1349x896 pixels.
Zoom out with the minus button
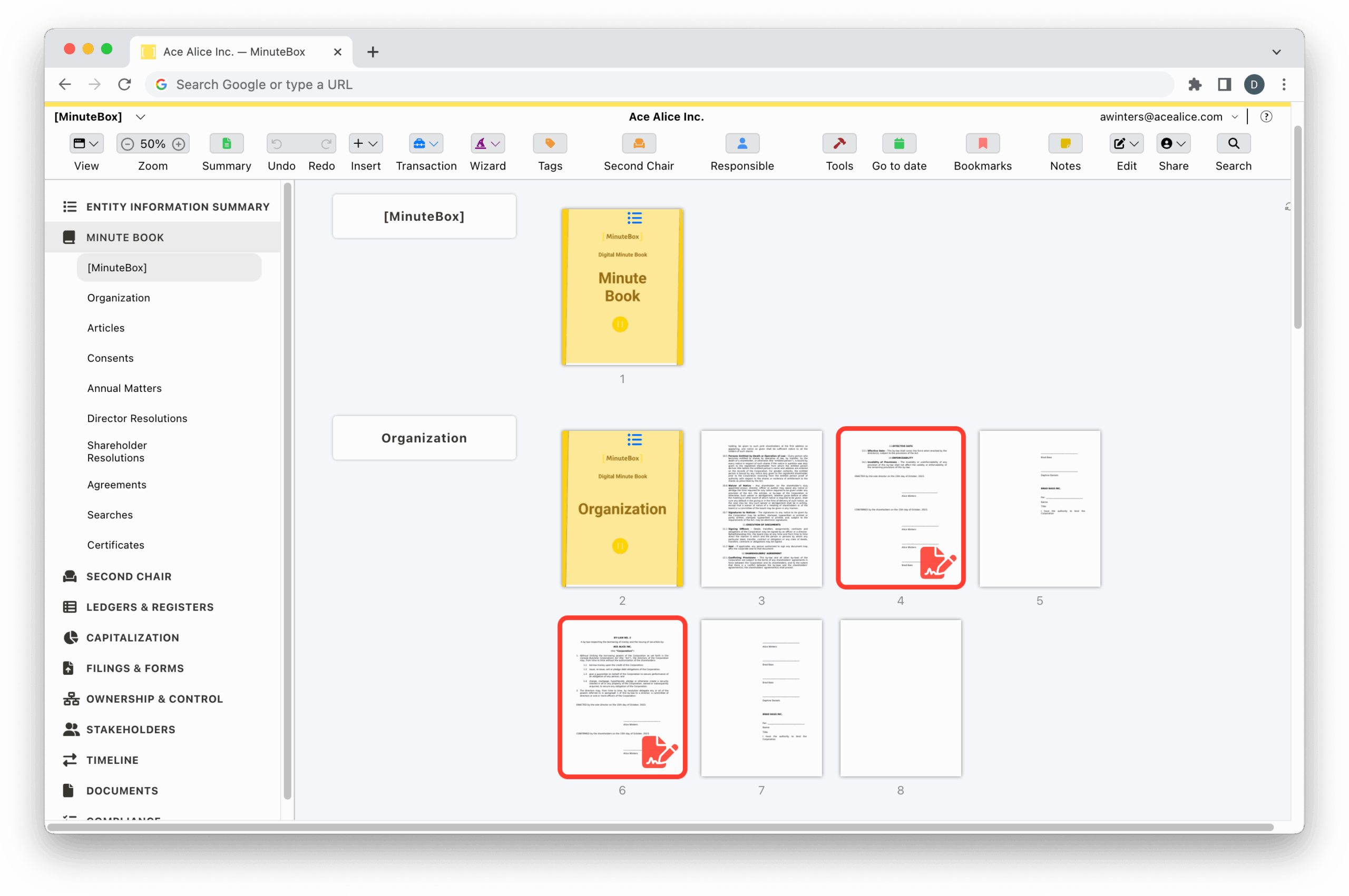[128, 144]
